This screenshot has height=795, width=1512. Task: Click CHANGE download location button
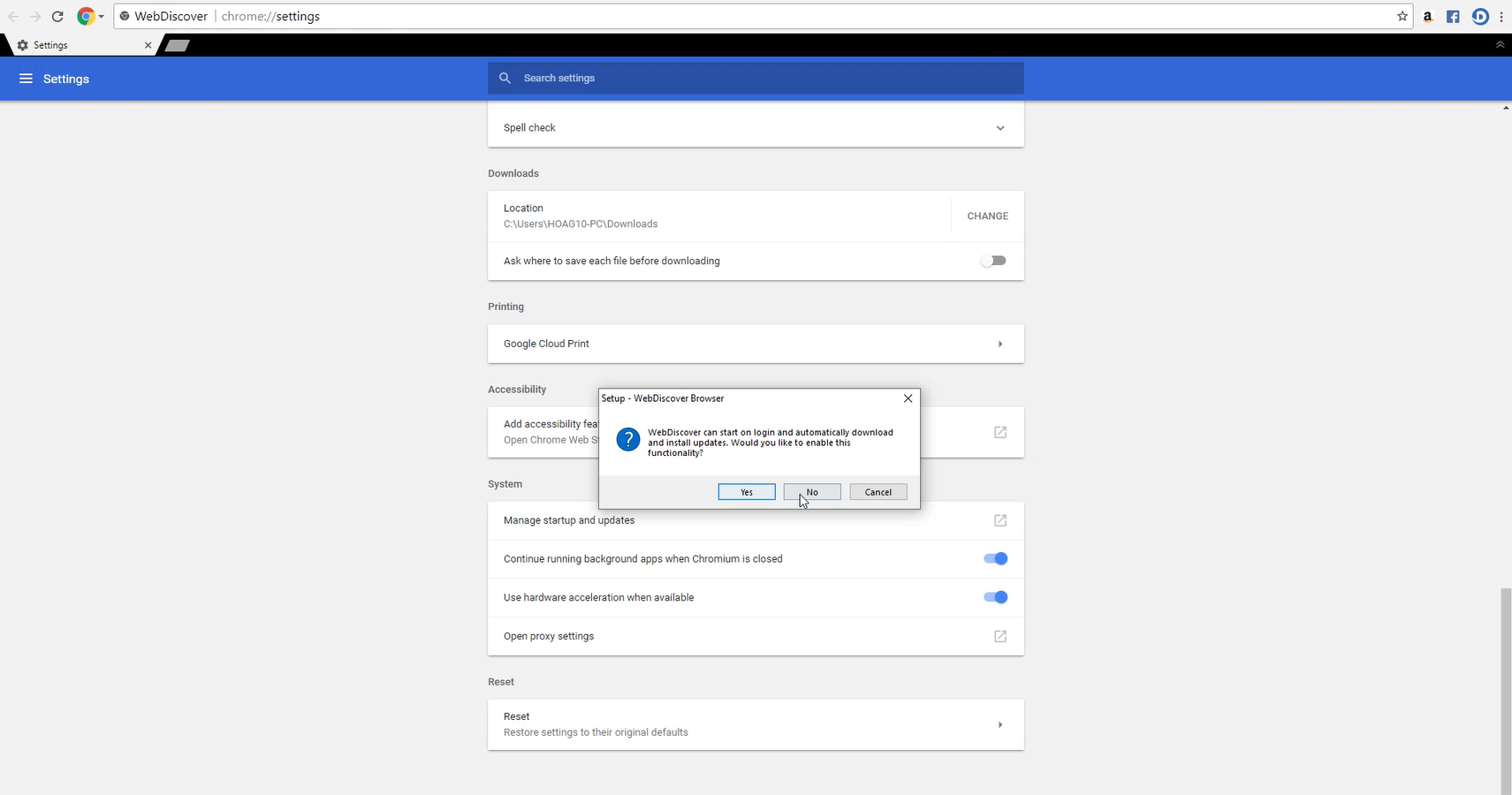click(987, 216)
